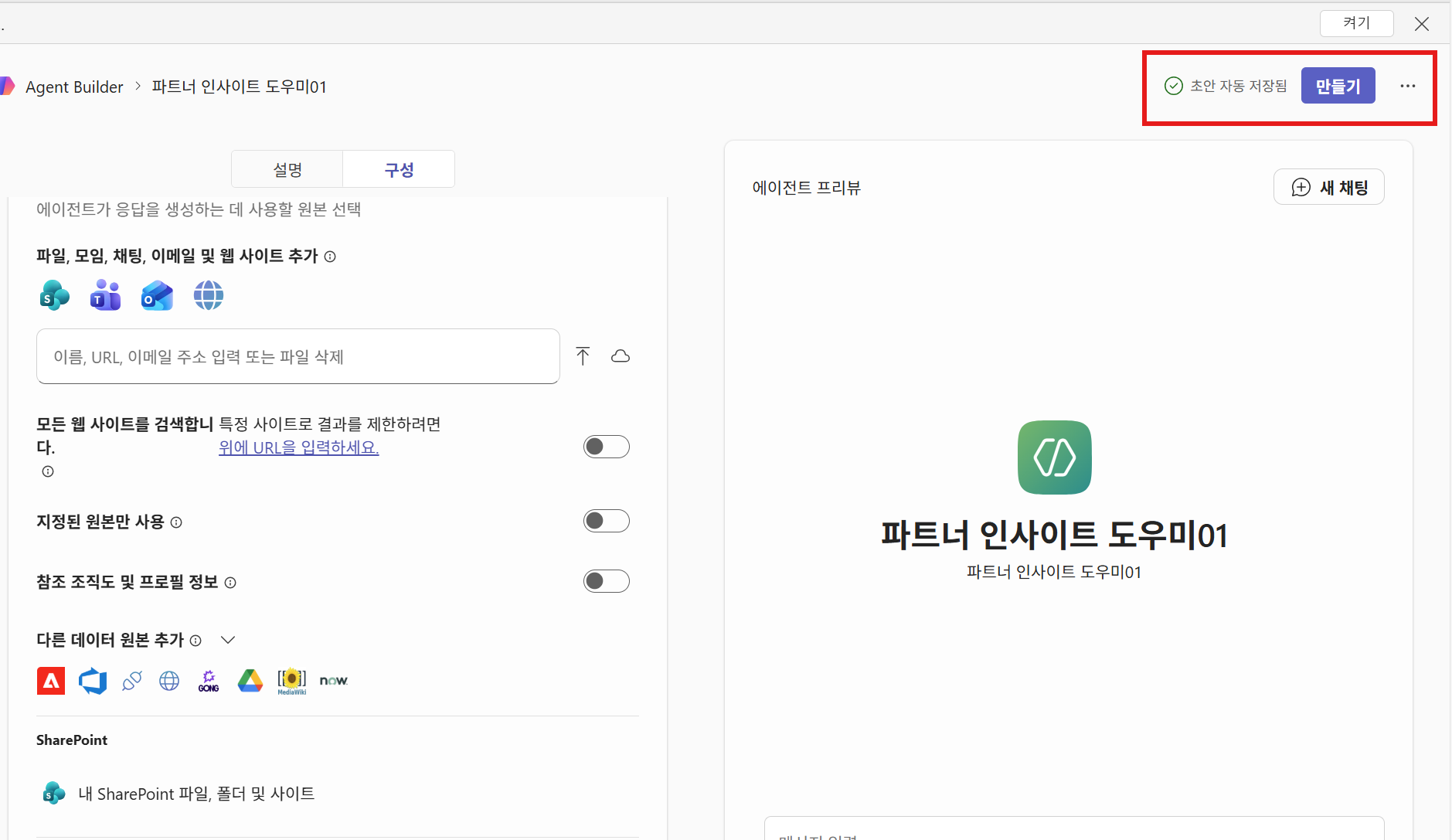This screenshot has height=840, width=1452.
Task: Click the name, URL, email input field
Action: pyautogui.click(x=298, y=356)
